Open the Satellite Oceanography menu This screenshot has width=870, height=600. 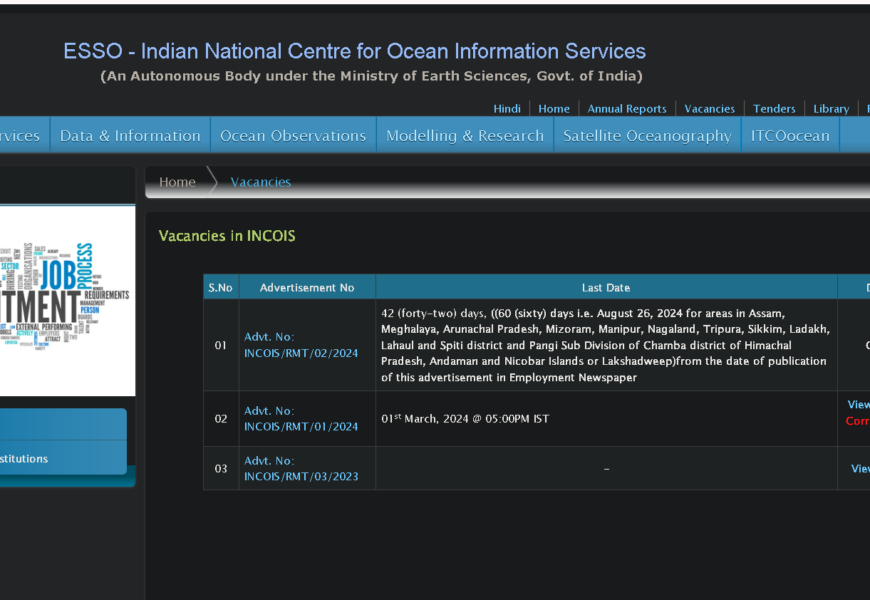coord(648,135)
